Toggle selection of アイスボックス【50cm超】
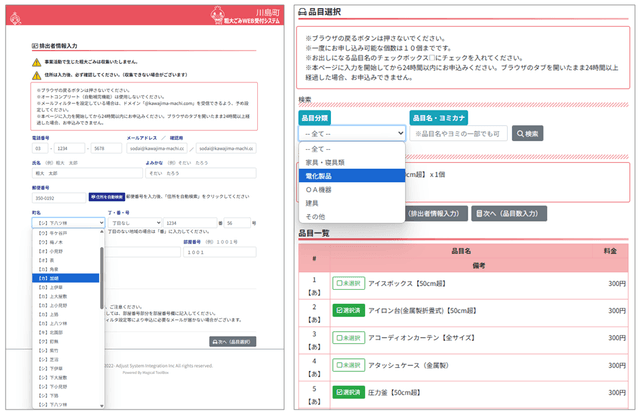Image resolution: width=640 pixels, height=412 pixels. pyautogui.click(x=349, y=283)
